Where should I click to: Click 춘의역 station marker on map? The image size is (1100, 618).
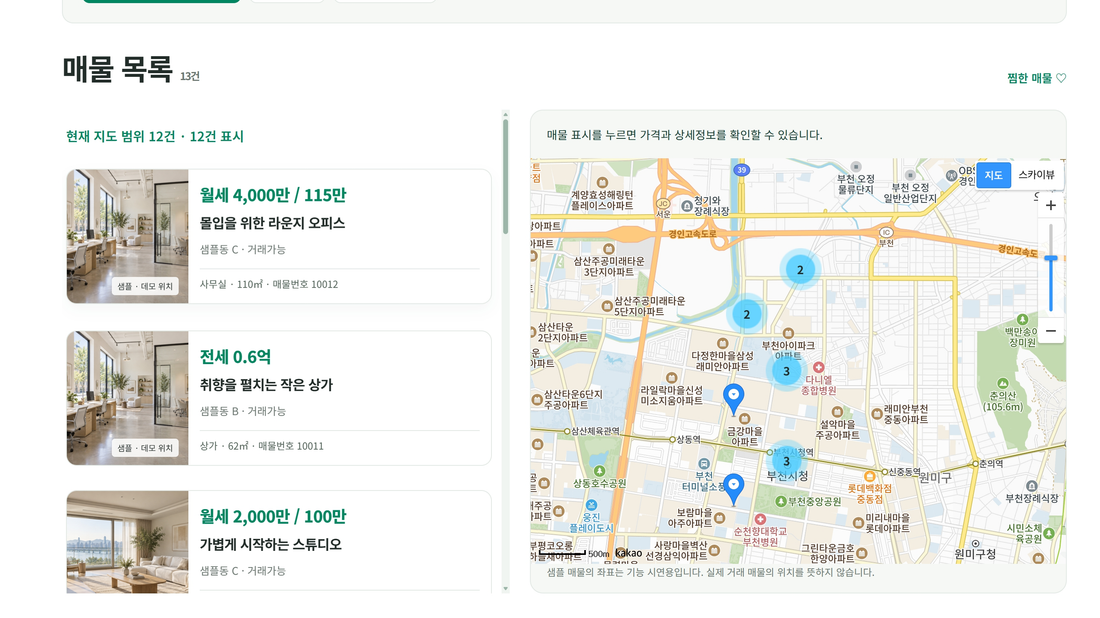975,464
